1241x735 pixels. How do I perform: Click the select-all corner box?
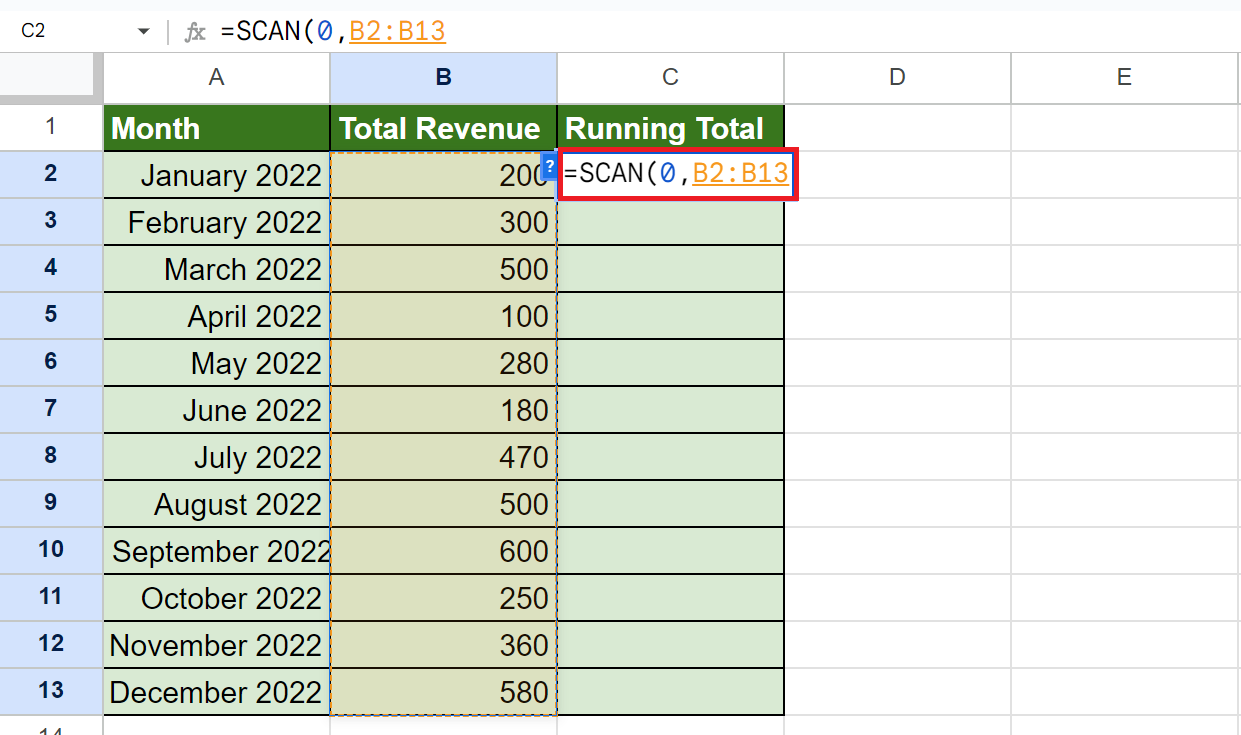tap(51, 78)
